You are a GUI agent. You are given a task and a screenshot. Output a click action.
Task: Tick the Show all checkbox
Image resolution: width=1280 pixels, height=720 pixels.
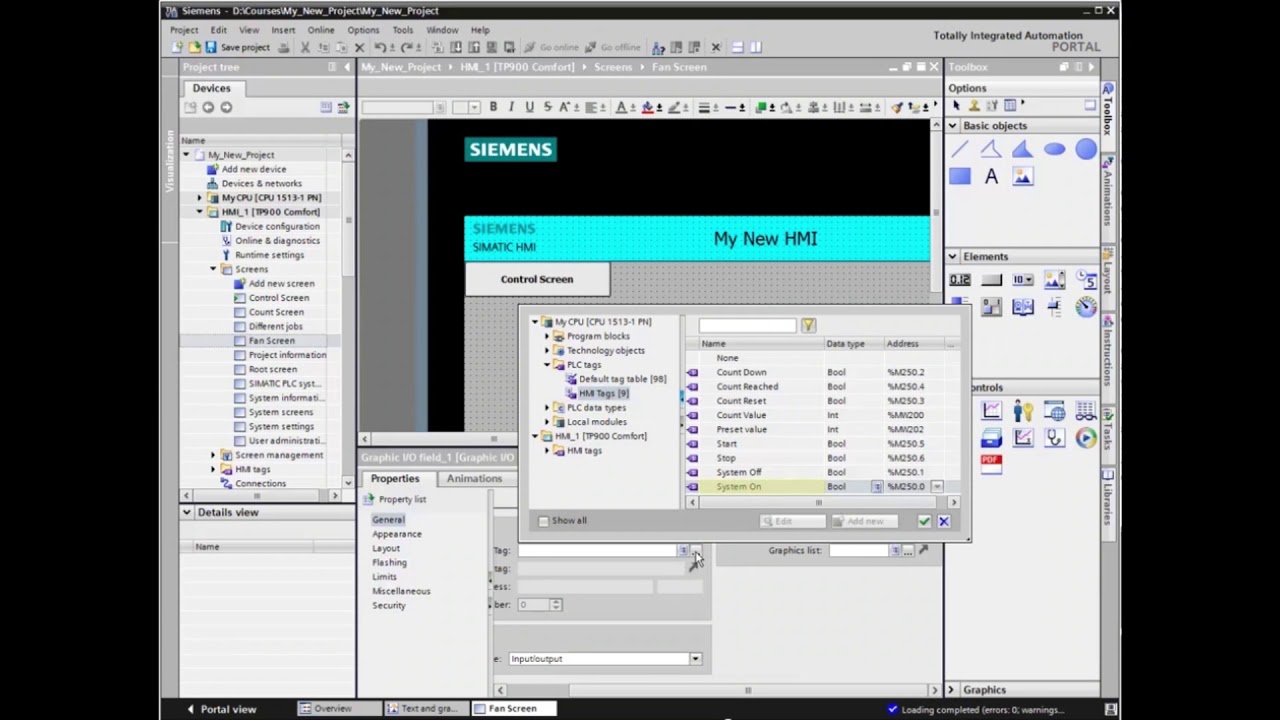click(x=543, y=521)
